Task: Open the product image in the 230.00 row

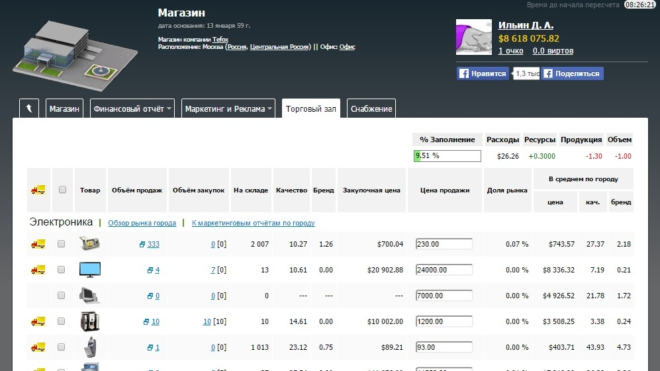Action: [90, 243]
